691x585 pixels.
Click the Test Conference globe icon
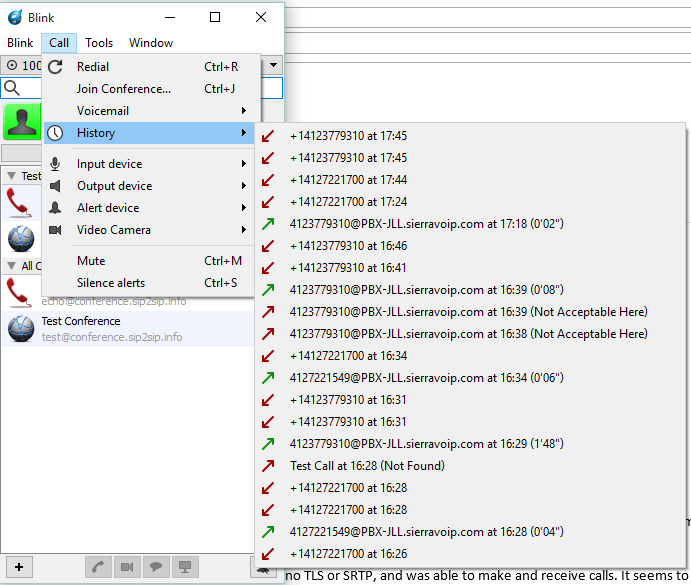tap(21, 329)
